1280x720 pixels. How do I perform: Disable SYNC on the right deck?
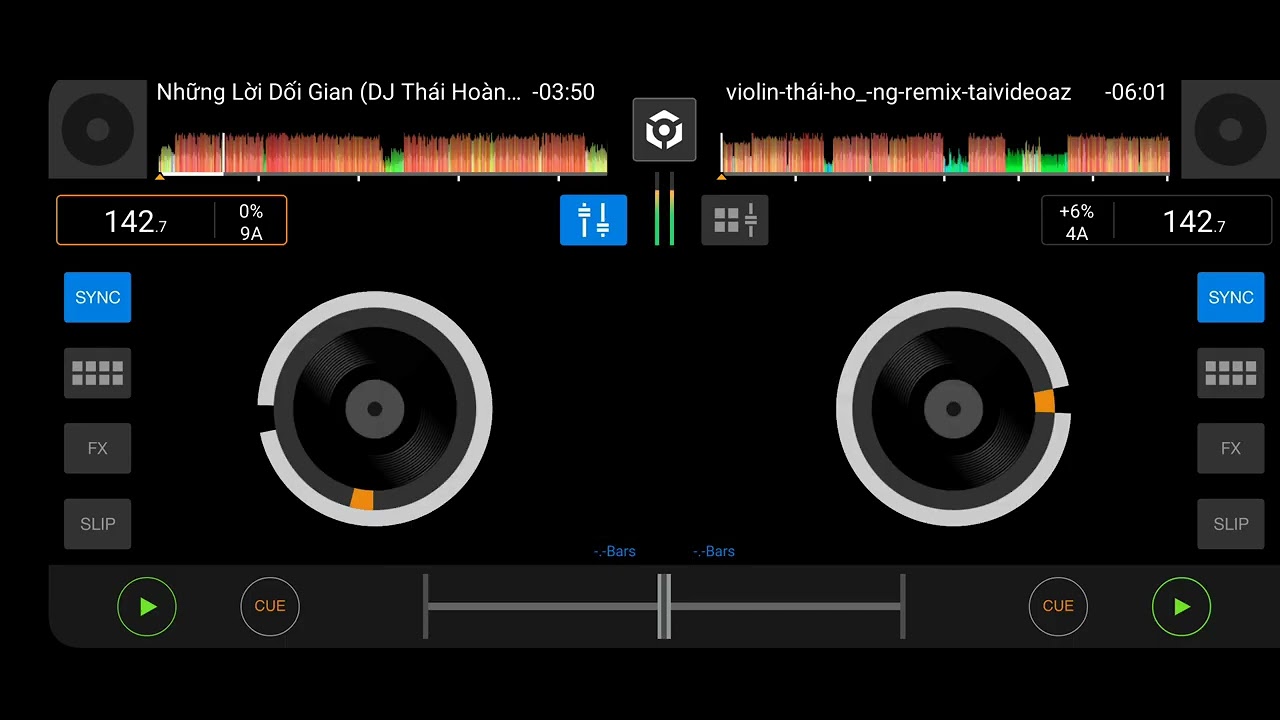tap(1231, 297)
